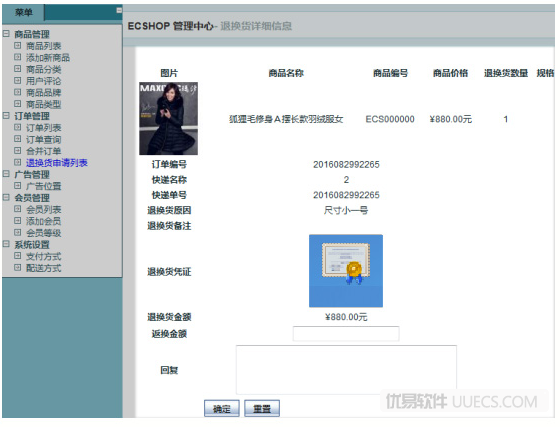
Task: Focus the 返换金额 input field
Action: (346, 333)
